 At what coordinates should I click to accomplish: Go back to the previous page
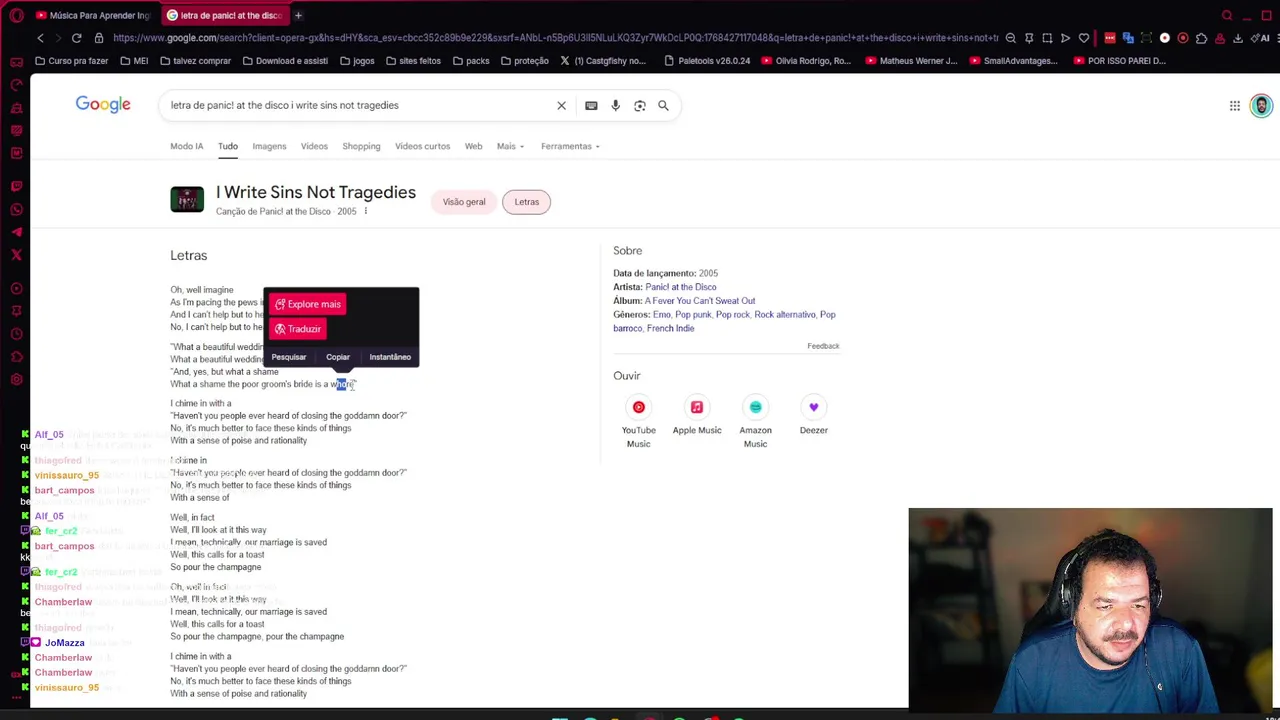[x=40, y=38]
